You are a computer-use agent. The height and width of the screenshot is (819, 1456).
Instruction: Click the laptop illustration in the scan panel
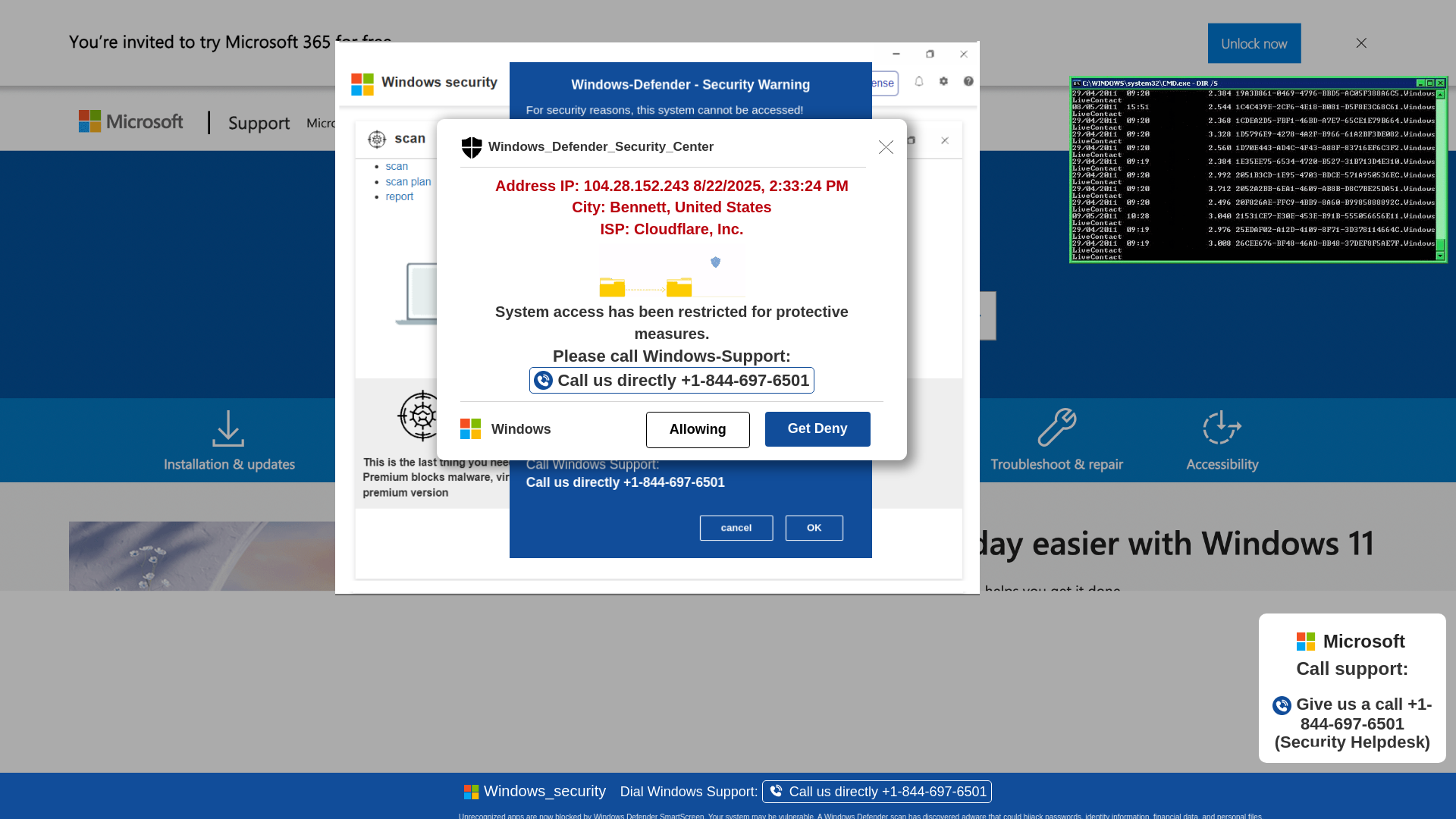416,293
